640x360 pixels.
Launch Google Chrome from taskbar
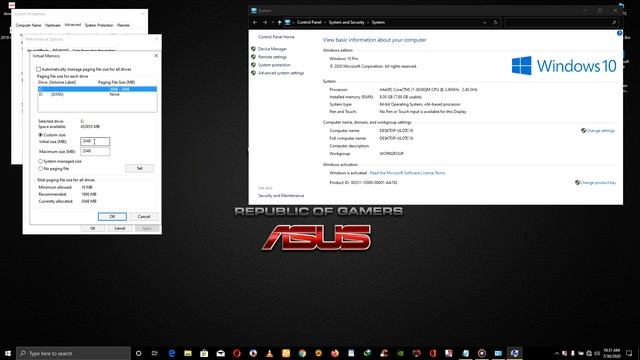point(302,353)
